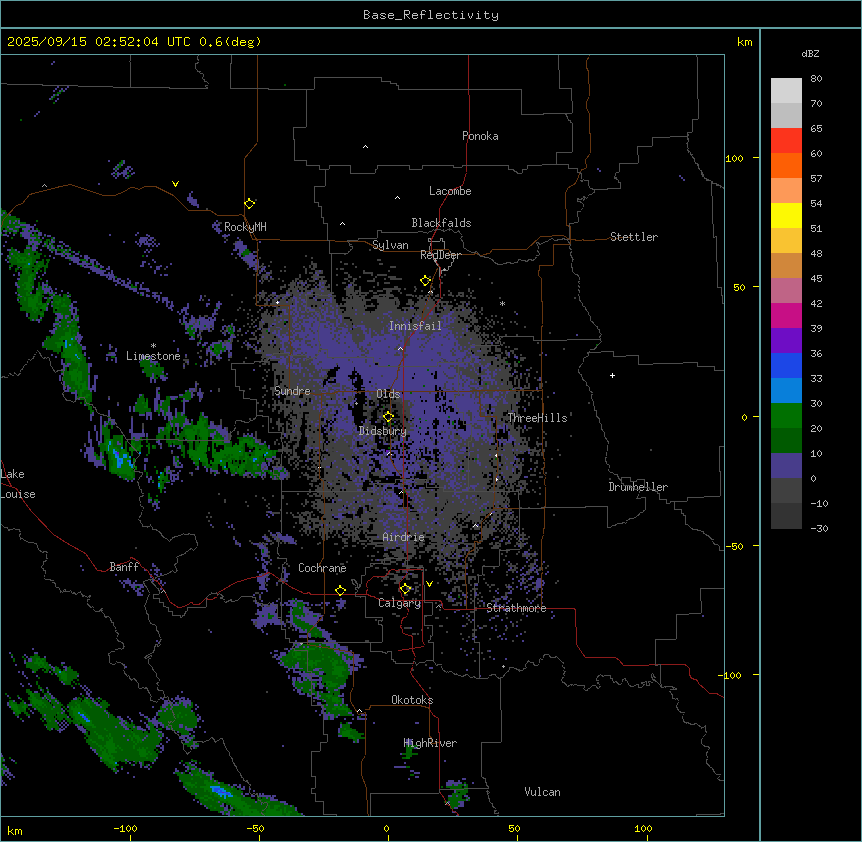Click the Okotoks town label
Image resolution: width=862 pixels, height=842 pixels.
tap(412, 700)
